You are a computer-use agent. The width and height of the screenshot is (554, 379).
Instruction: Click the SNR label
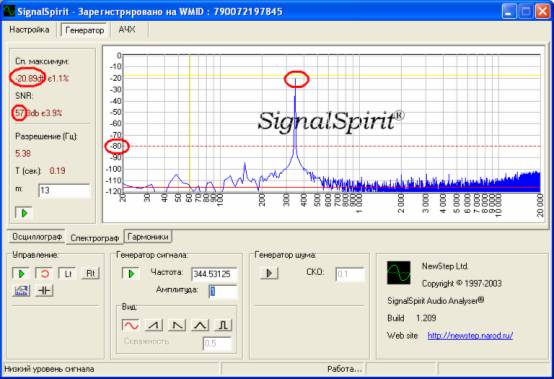pyautogui.click(x=24, y=96)
